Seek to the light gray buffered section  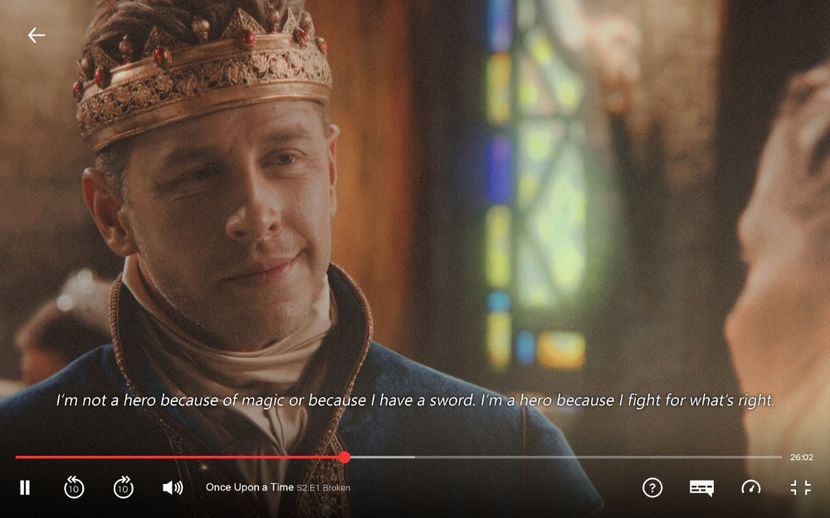[383, 457]
